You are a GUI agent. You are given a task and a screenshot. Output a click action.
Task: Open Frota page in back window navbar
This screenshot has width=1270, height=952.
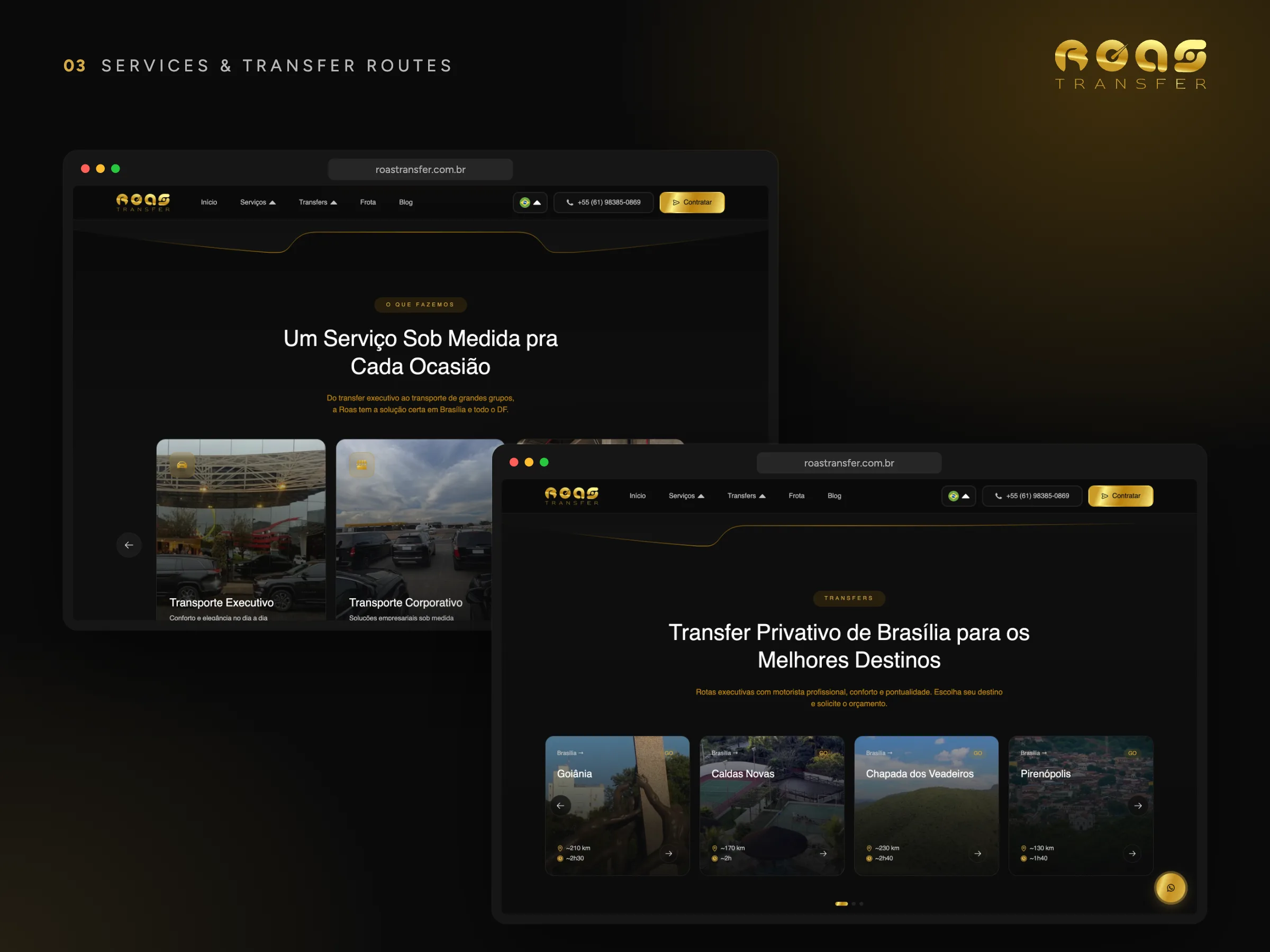(x=368, y=202)
